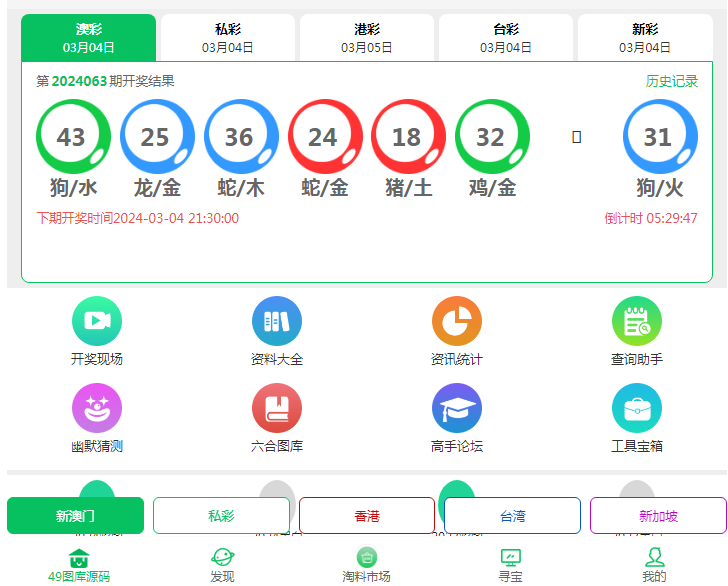The image size is (728, 586).
Task: Click the 鸡/金 label
Action: click(x=492, y=188)
